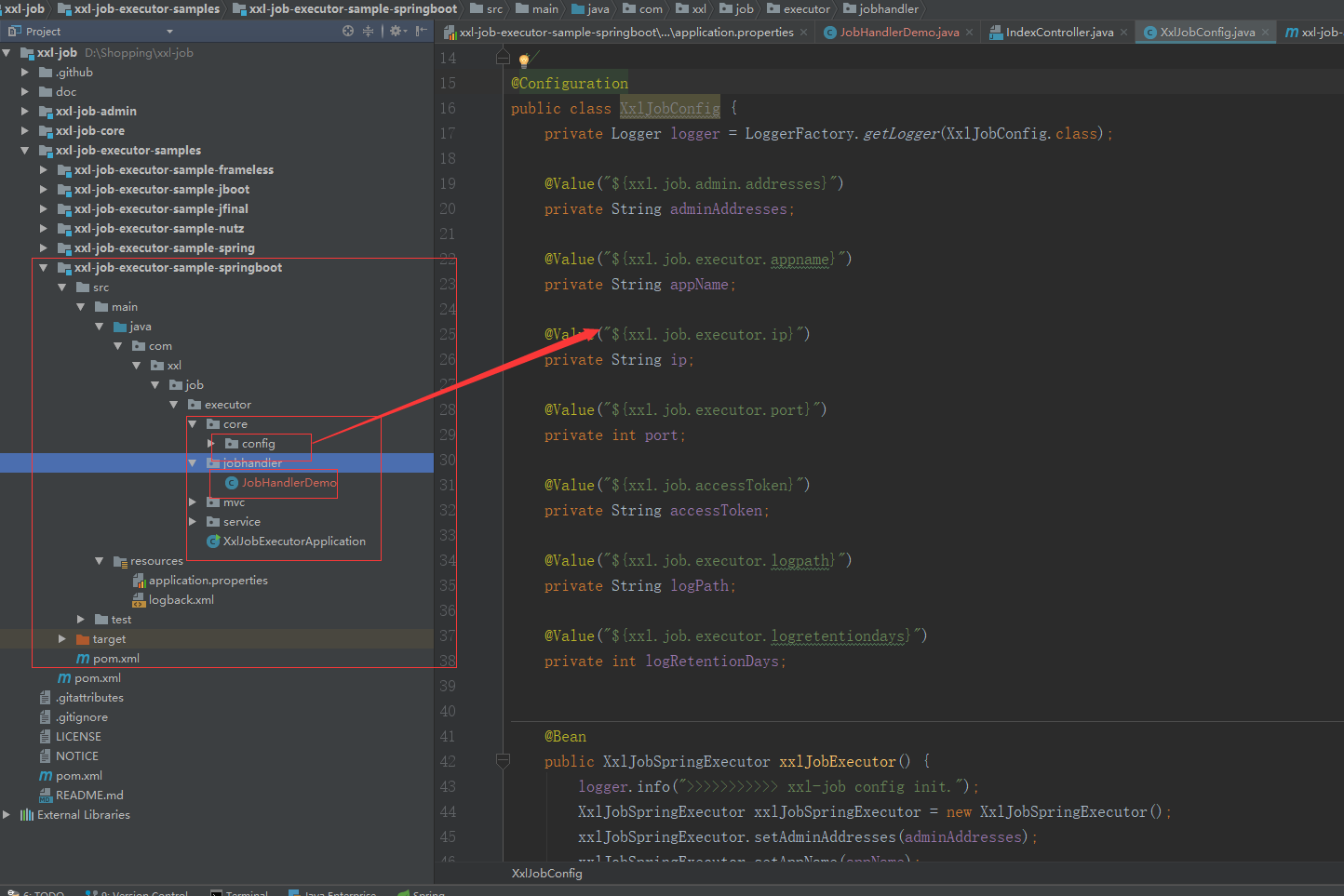Click the XxlJobExecutorApplication run-class icon

[213, 542]
